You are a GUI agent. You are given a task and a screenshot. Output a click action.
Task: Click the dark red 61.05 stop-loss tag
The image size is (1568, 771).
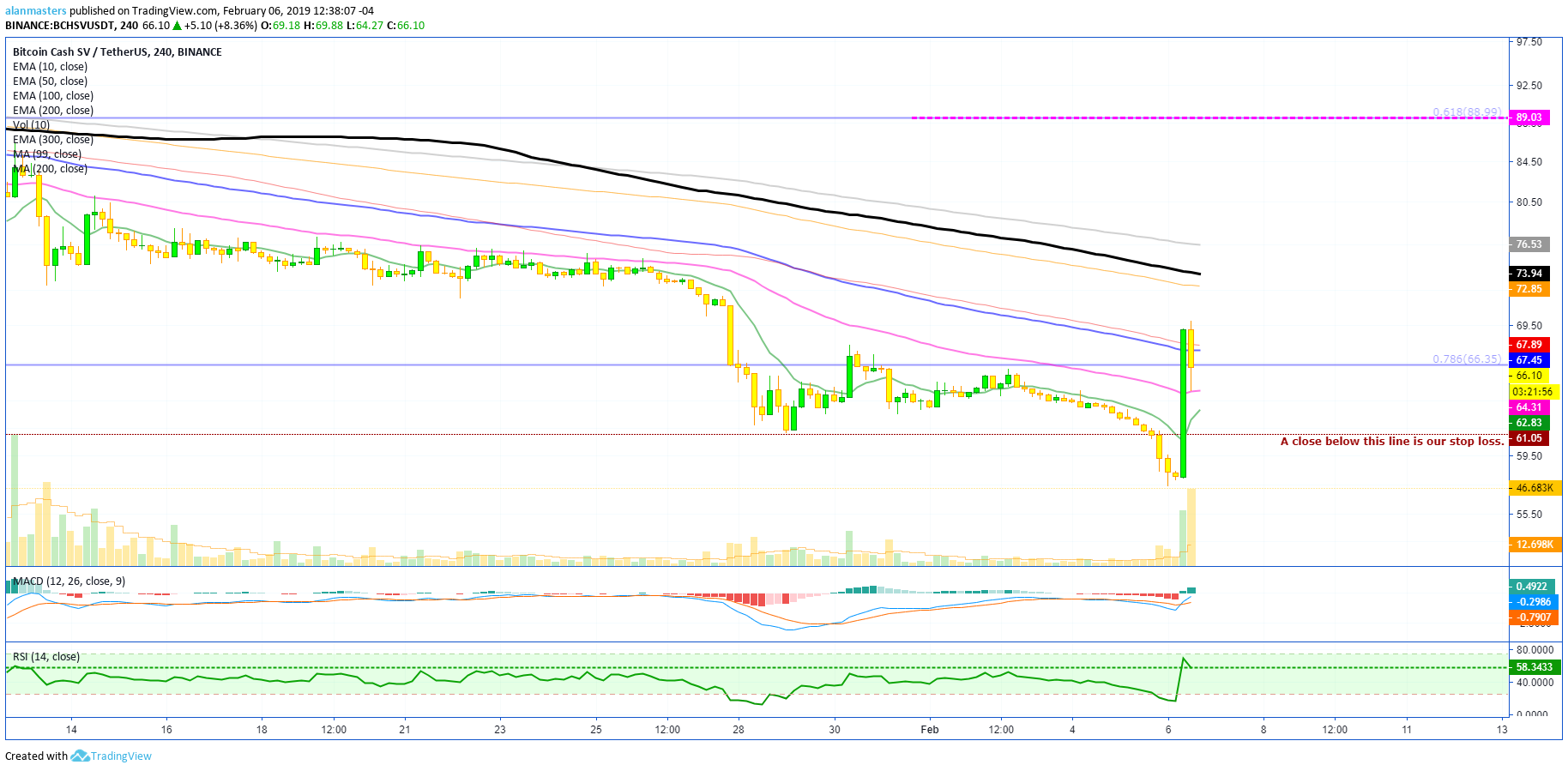pyautogui.click(x=1529, y=438)
